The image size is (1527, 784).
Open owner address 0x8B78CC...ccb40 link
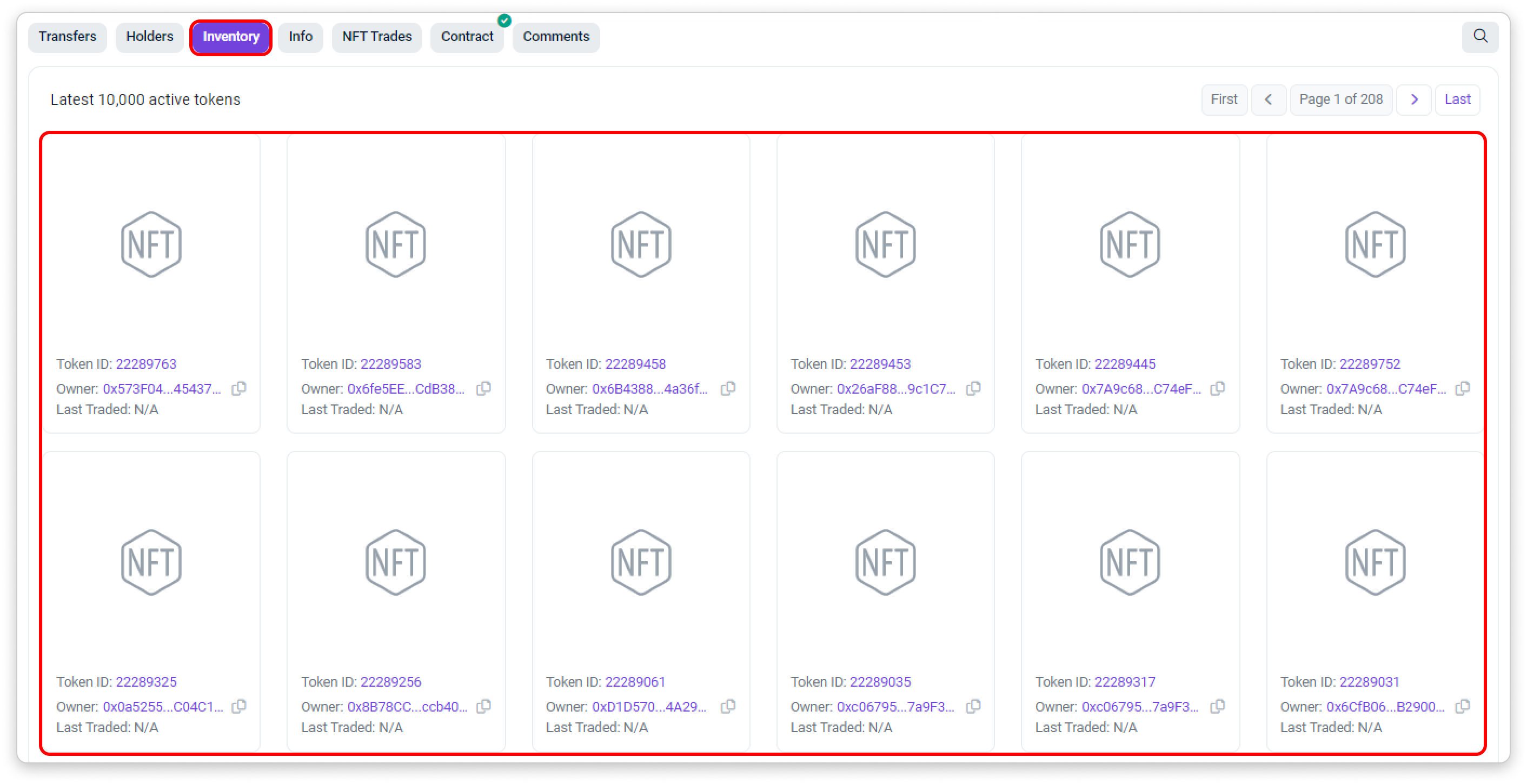click(407, 706)
